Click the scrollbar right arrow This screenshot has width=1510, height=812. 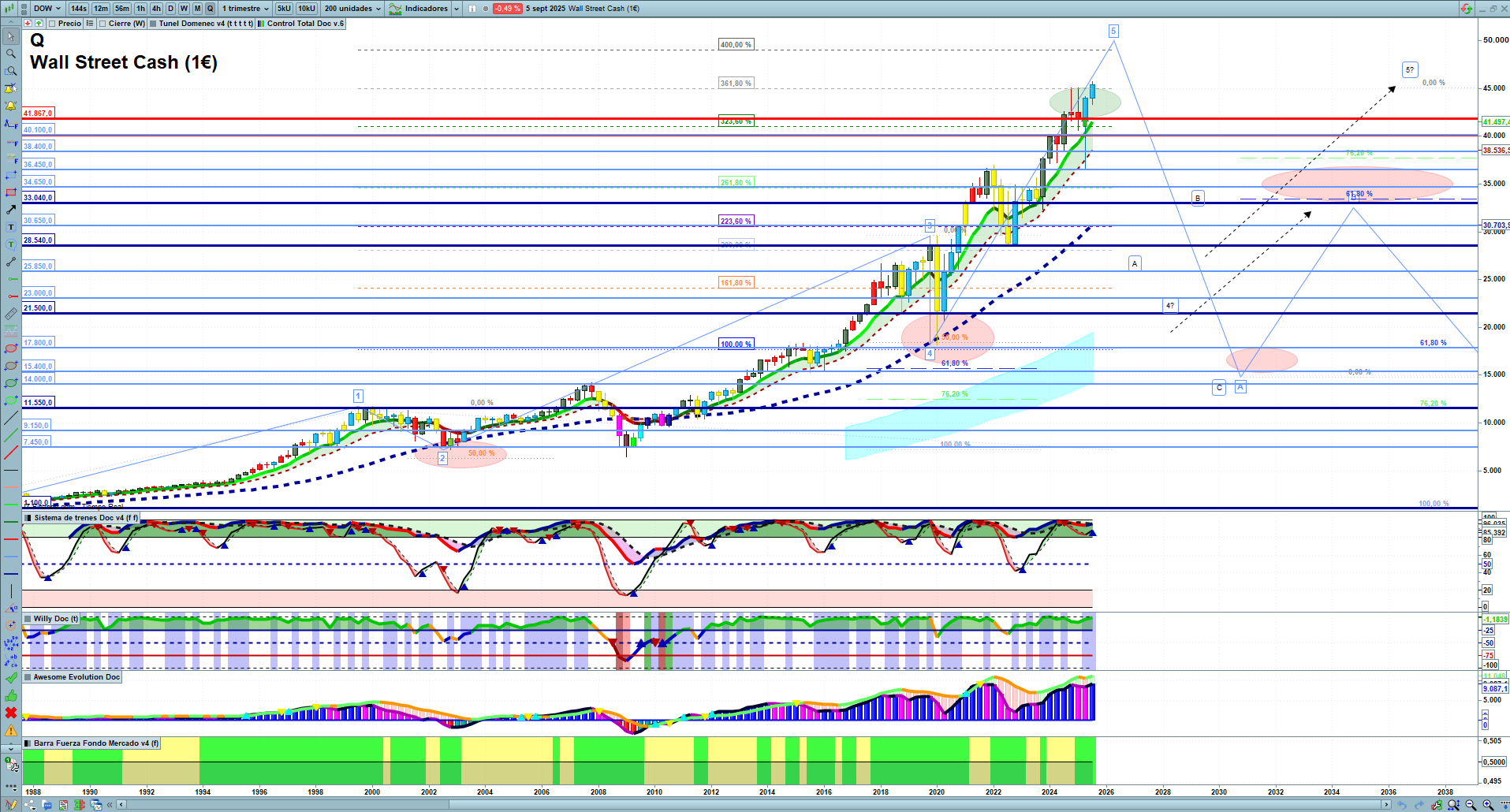(x=1386, y=805)
